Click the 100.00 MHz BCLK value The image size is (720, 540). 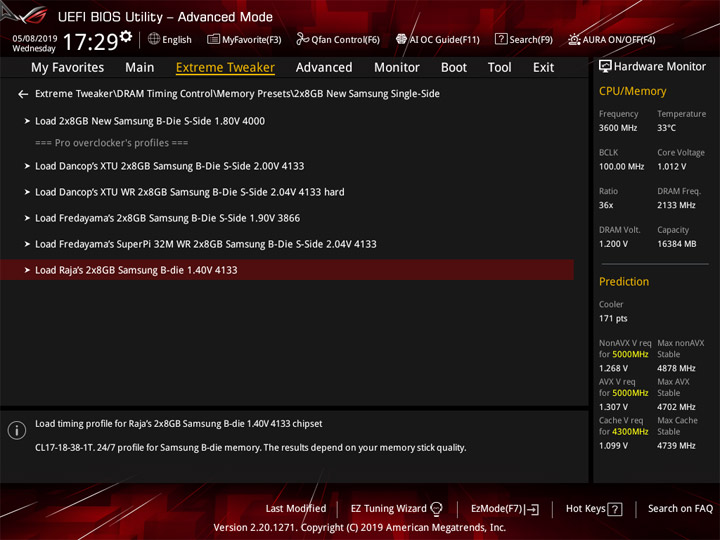[621, 167]
